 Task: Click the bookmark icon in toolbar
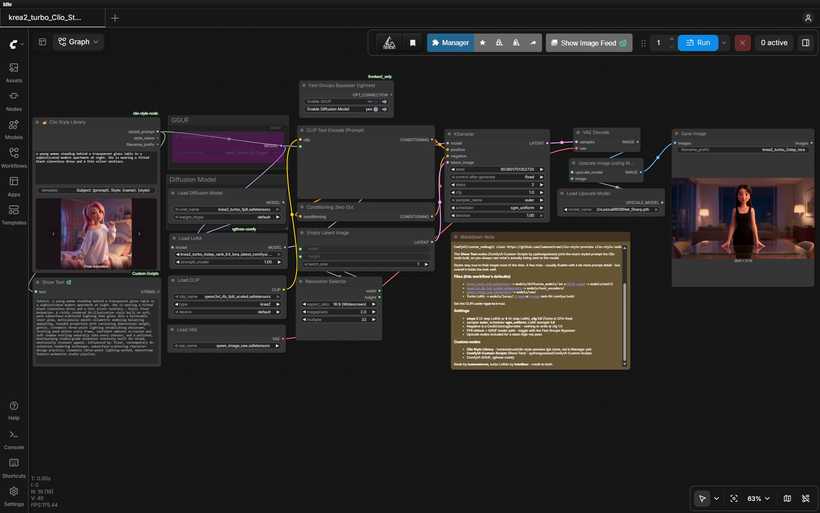click(x=413, y=43)
